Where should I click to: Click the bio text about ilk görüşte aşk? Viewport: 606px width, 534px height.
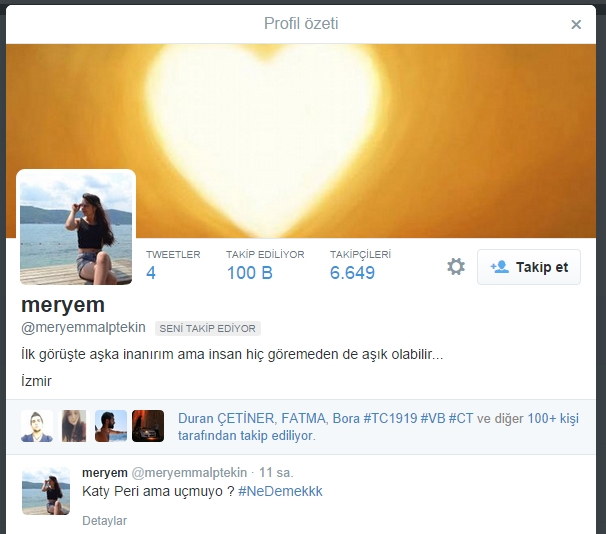tap(232, 354)
